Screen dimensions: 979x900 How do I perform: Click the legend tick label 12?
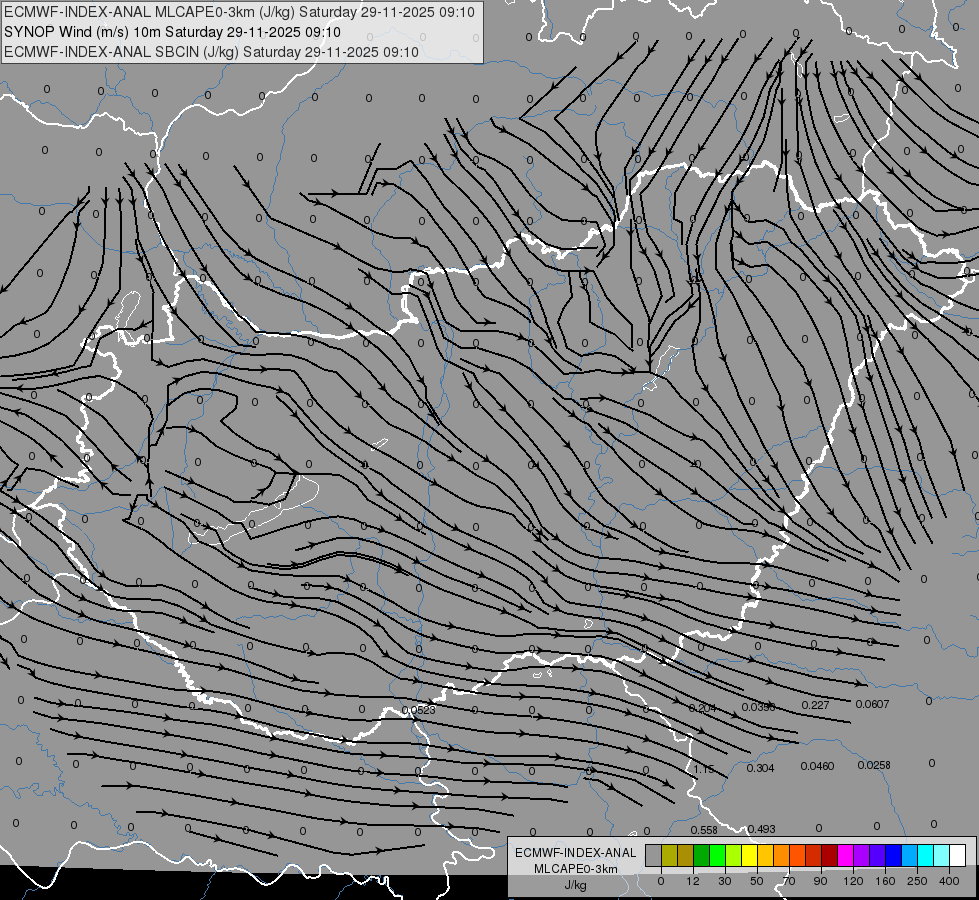(x=693, y=881)
